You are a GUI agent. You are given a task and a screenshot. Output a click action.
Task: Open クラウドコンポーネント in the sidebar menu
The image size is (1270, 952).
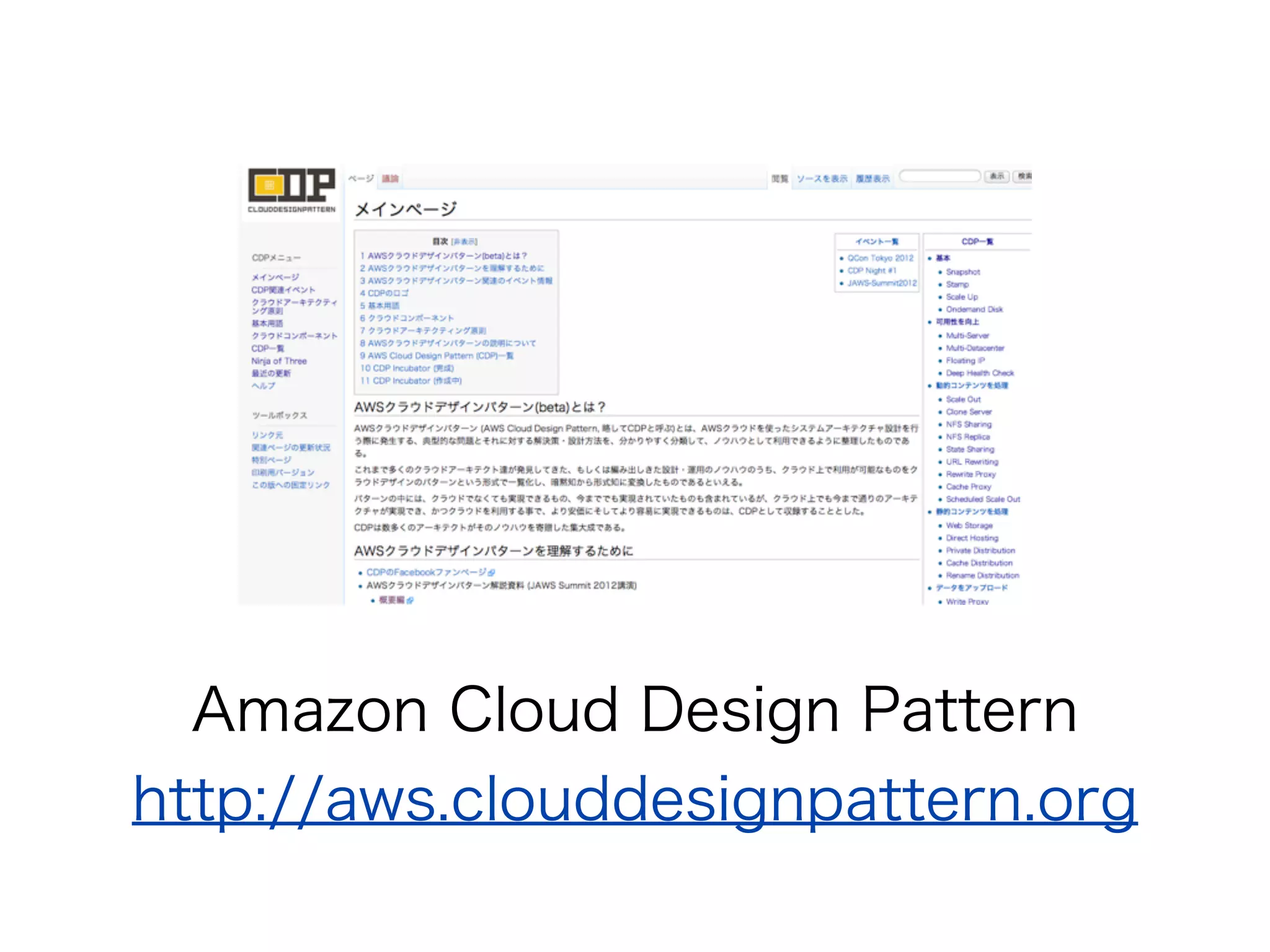click(x=294, y=335)
